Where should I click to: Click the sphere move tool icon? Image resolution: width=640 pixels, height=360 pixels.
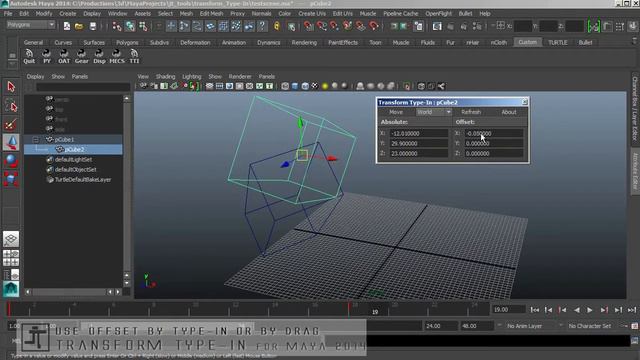[x=11, y=161]
